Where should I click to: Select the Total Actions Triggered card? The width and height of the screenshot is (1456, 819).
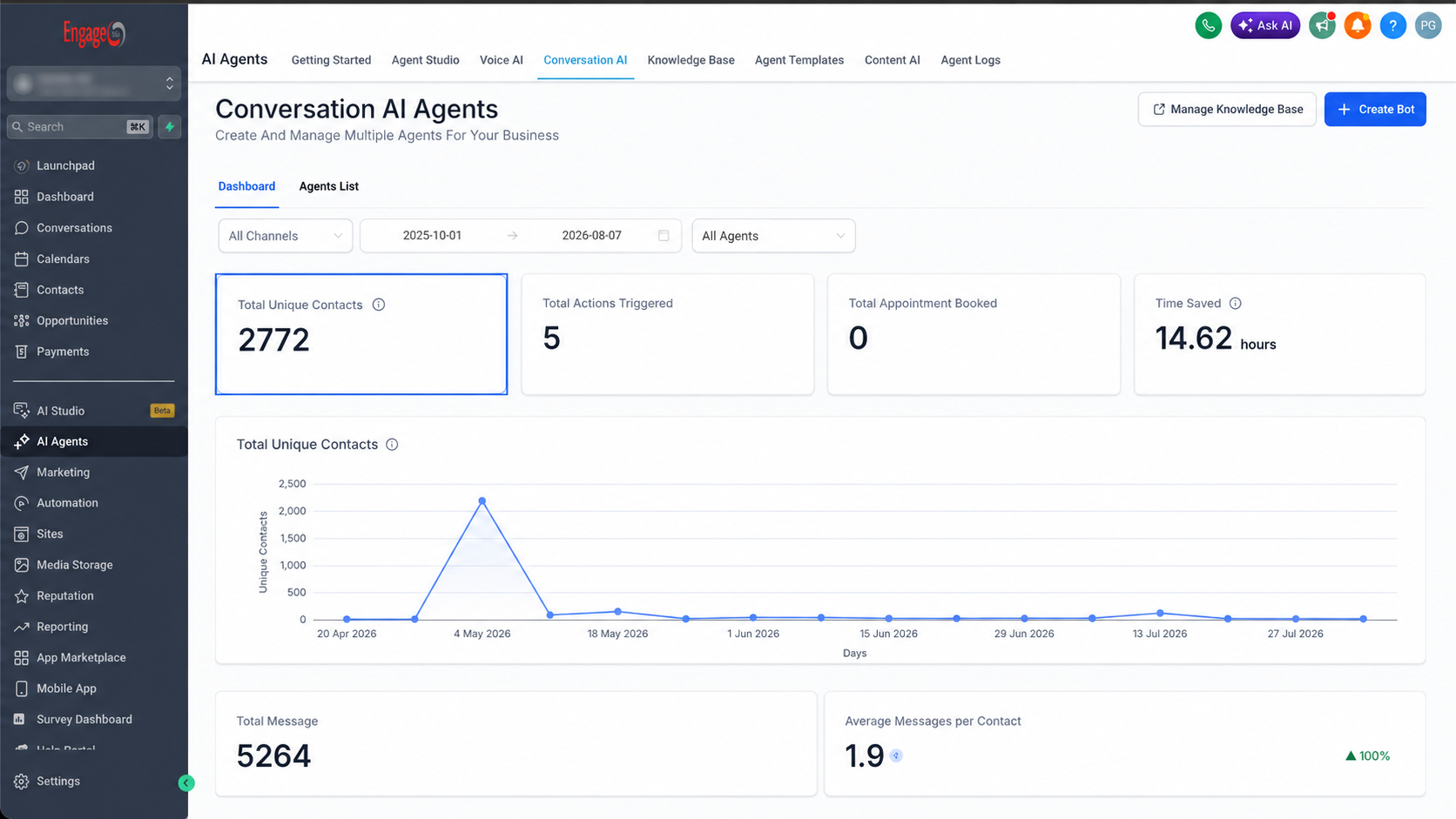668,334
